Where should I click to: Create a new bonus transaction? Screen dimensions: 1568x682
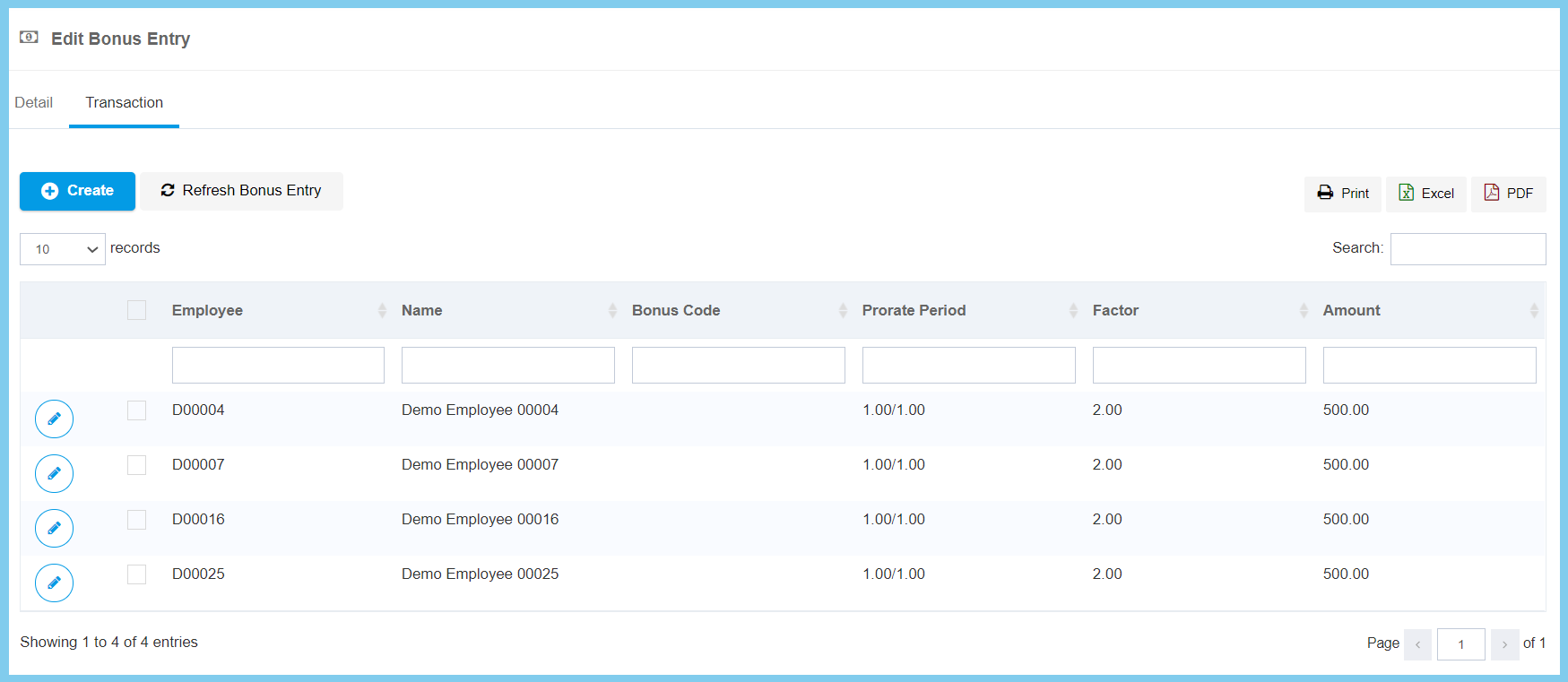click(77, 191)
